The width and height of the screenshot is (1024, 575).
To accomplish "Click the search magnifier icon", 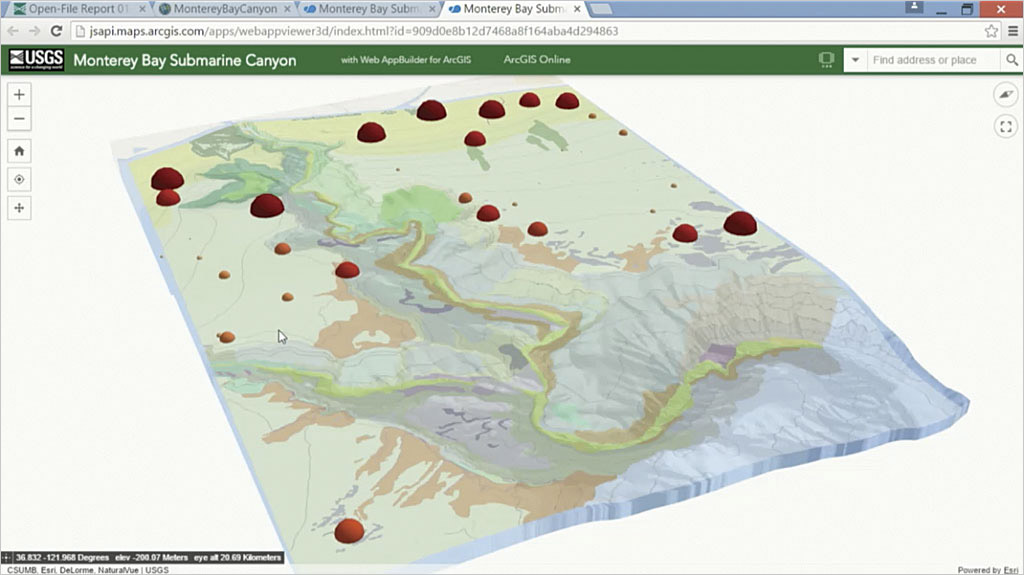I will click(1012, 60).
